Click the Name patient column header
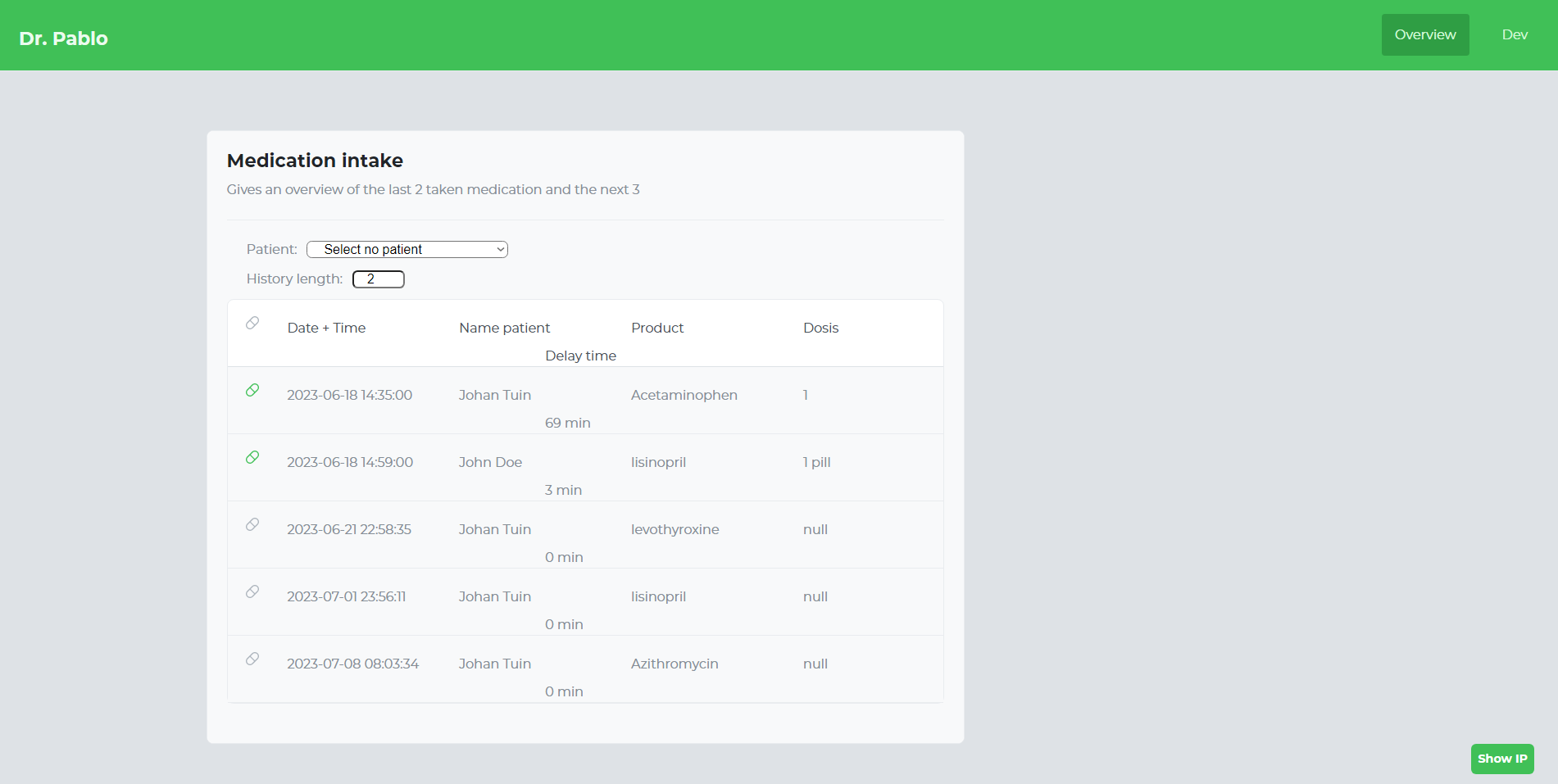Image resolution: width=1558 pixels, height=784 pixels. pyautogui.click(x=505, y=328)
